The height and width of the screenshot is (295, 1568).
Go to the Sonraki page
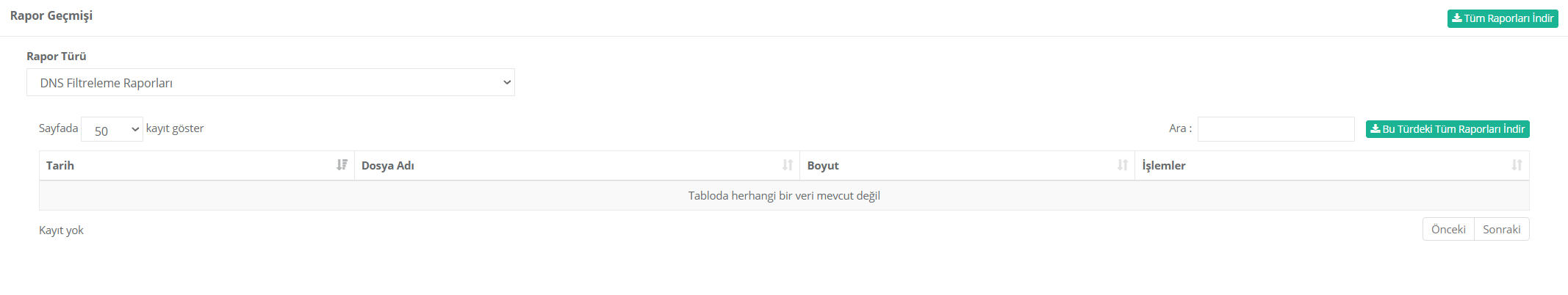(x=1501, y=230)
